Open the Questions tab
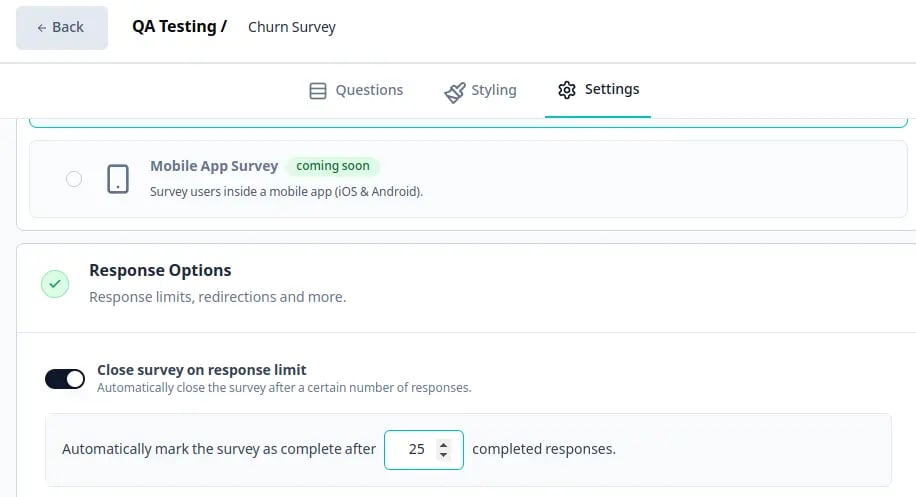 coord(356,90)
